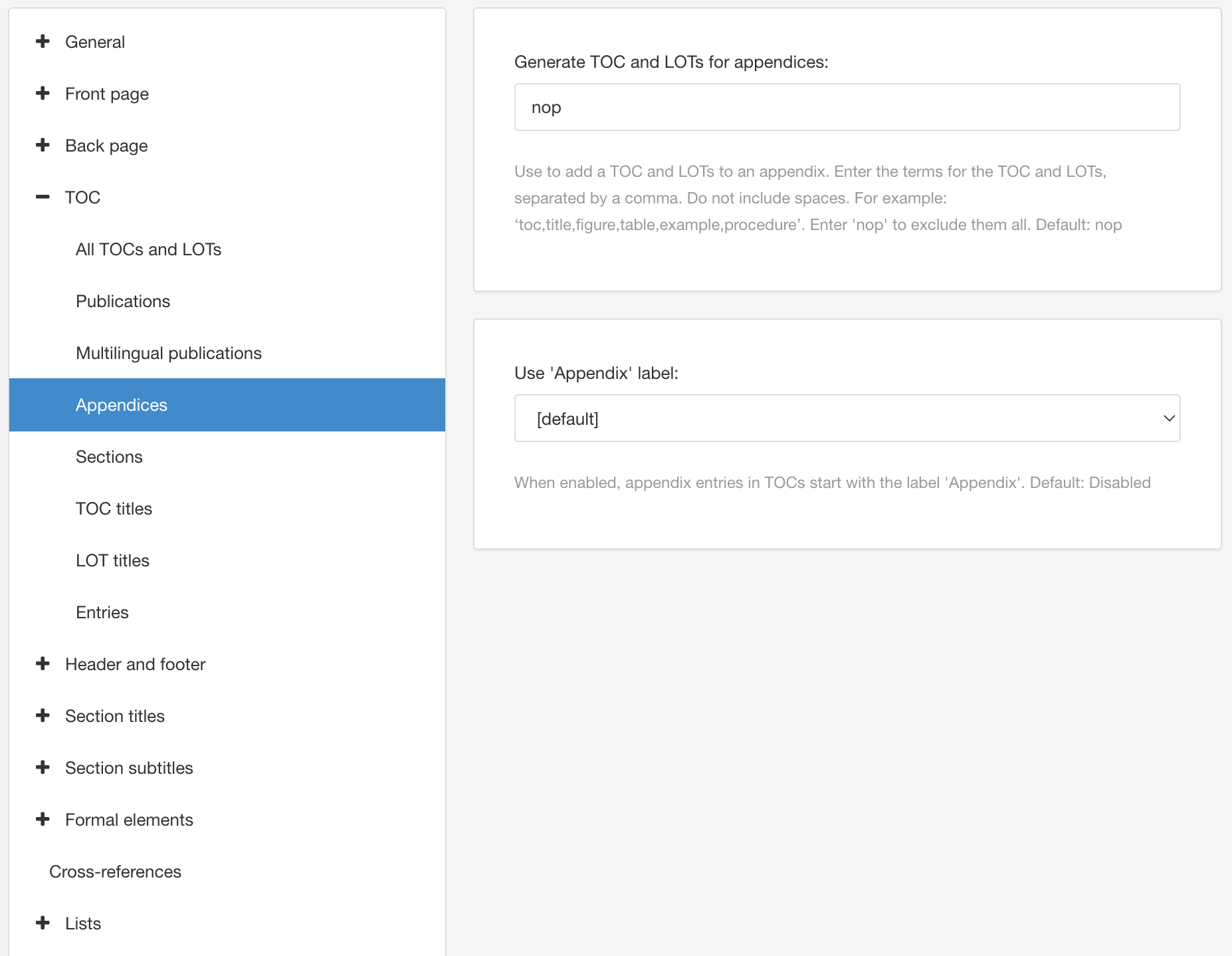Open the 'Appendix' label dropdown
Image resolution: width=1232 pixels, height=956 pixels.
[x=847, y=418]
